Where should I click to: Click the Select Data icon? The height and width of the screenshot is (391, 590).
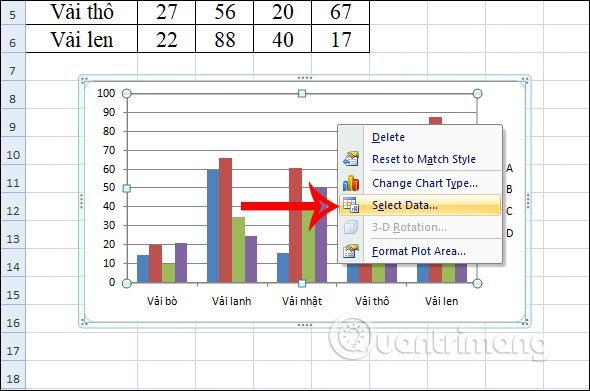coord(351,205)
